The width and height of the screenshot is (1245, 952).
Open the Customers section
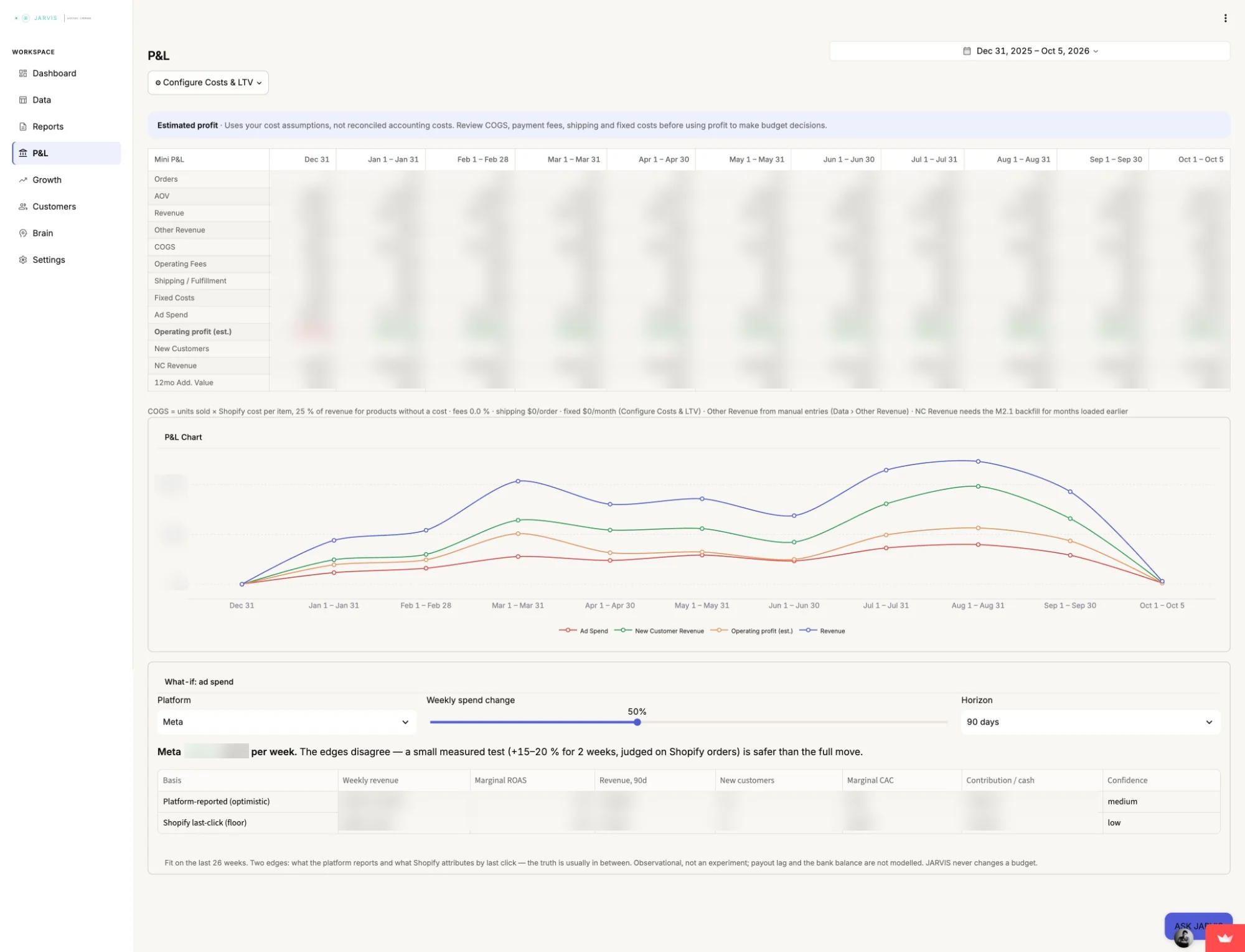click(x=67, y=207)
